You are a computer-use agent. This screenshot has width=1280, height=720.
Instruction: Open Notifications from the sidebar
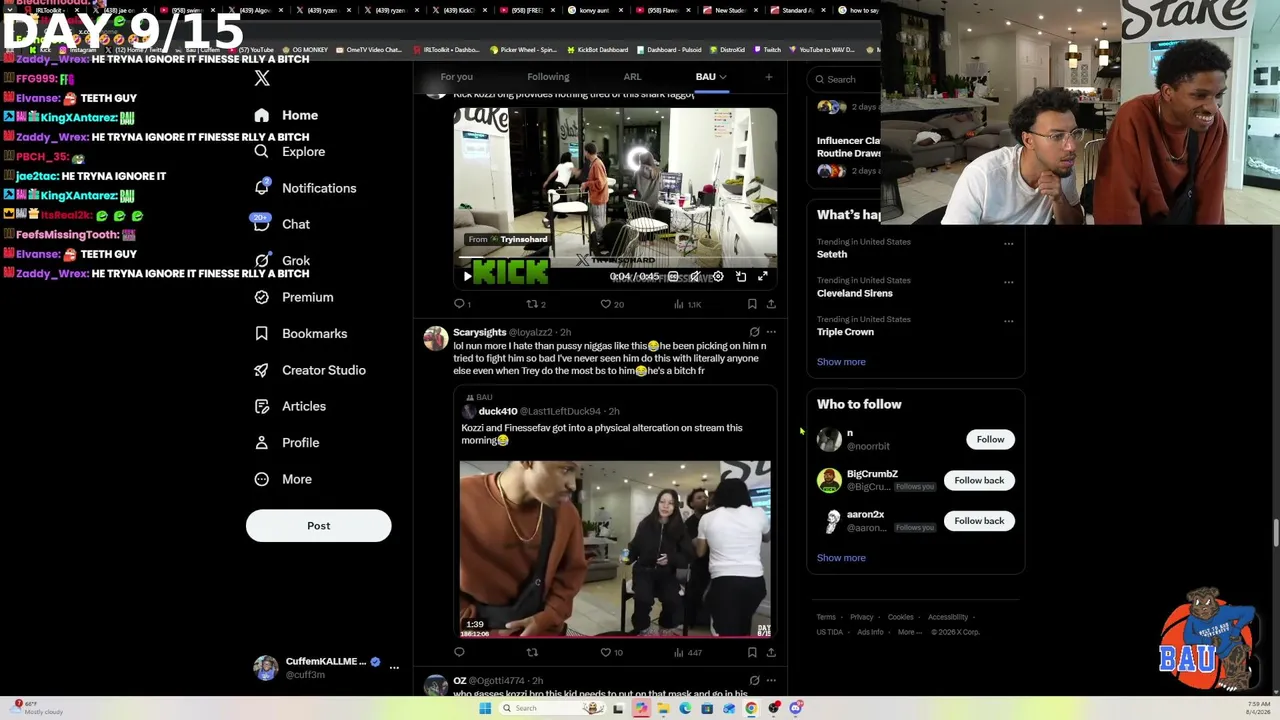[304, 188]
